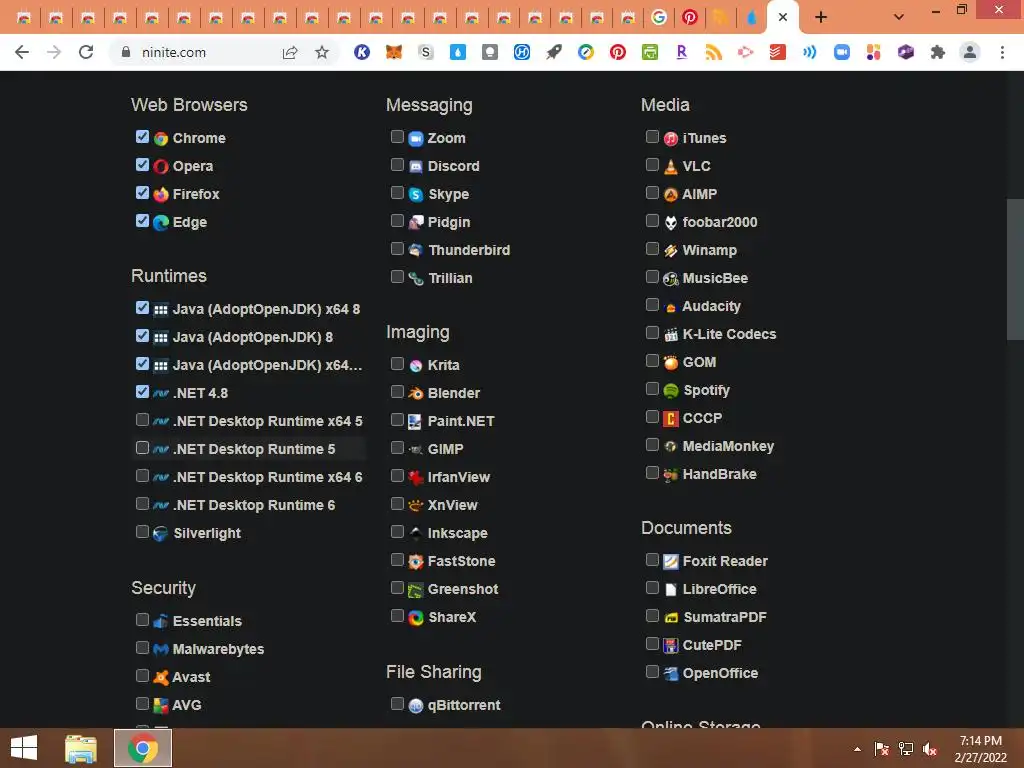Screen dimensions: 1024x768
Task: Click the iTunes icon under Media
Action: tap(671, 138)
